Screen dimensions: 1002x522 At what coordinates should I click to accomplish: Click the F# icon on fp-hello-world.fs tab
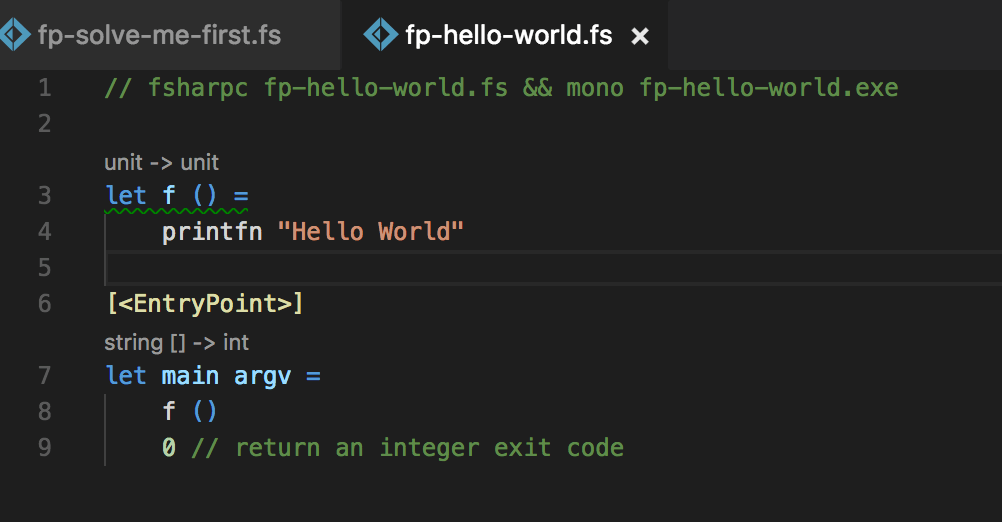(x=381, y=36)
